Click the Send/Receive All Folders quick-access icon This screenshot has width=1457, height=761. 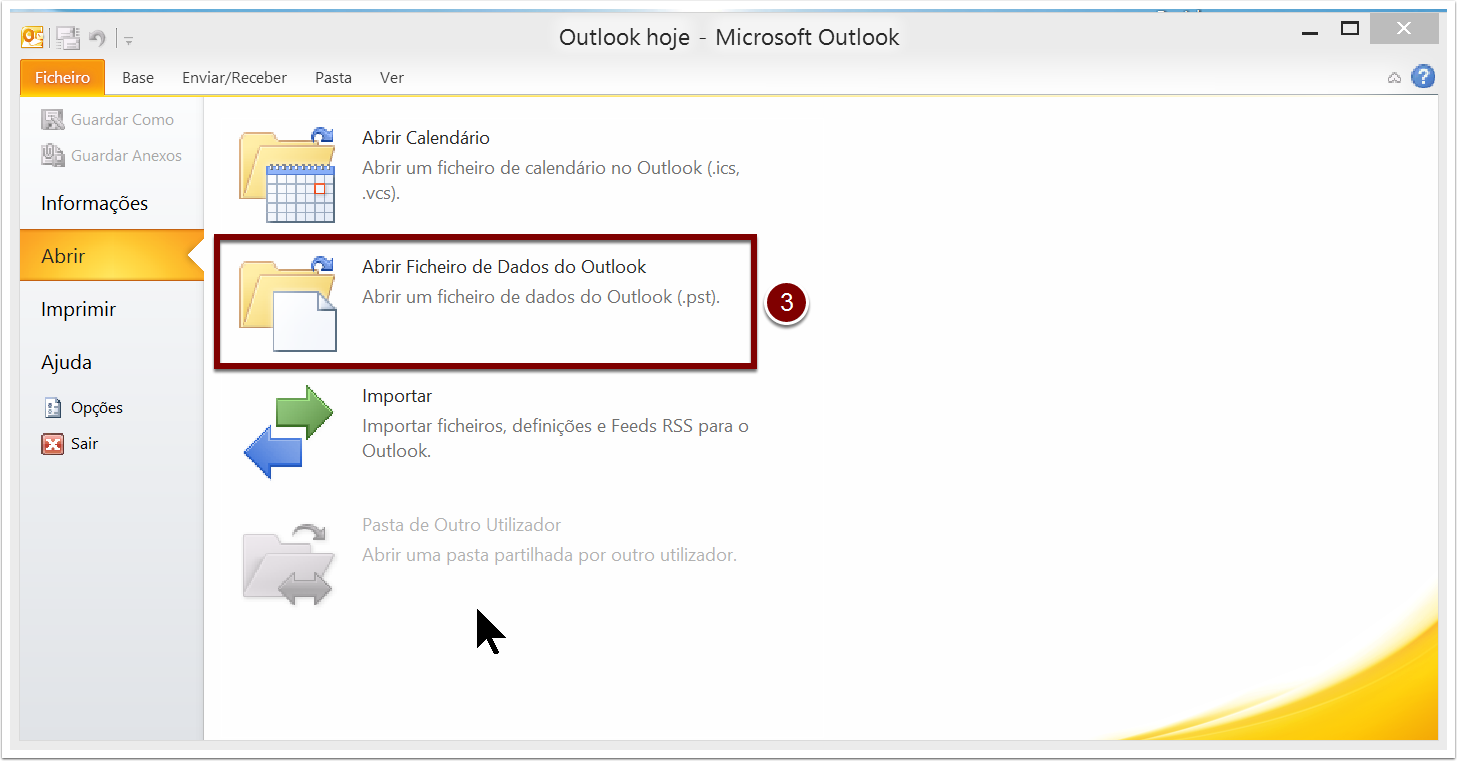pos(67,38)
